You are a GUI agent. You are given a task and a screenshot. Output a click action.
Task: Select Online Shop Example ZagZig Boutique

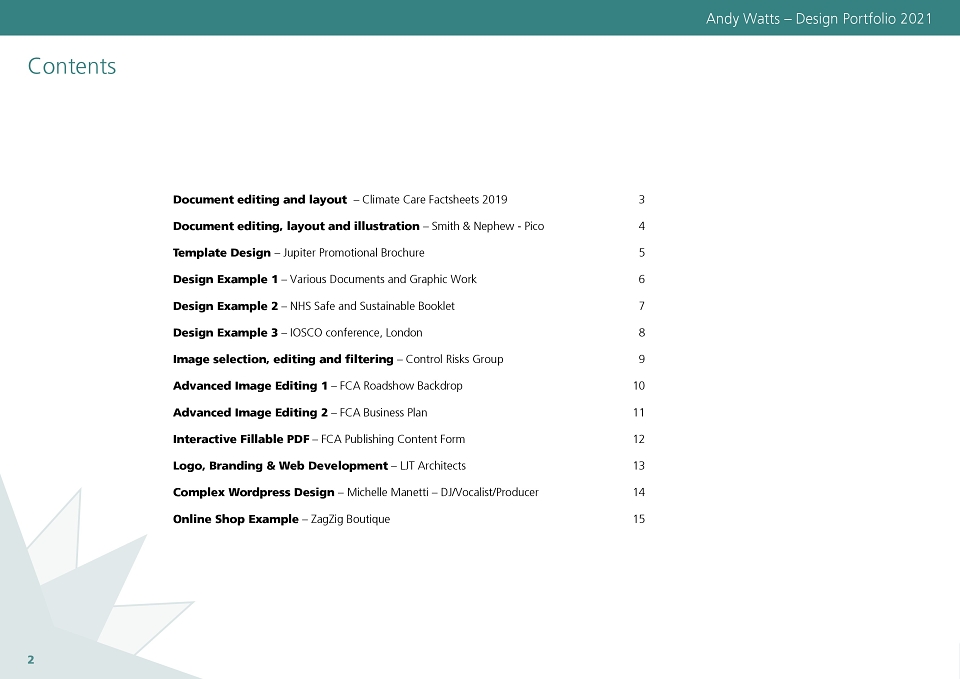[x=281, y=519]
